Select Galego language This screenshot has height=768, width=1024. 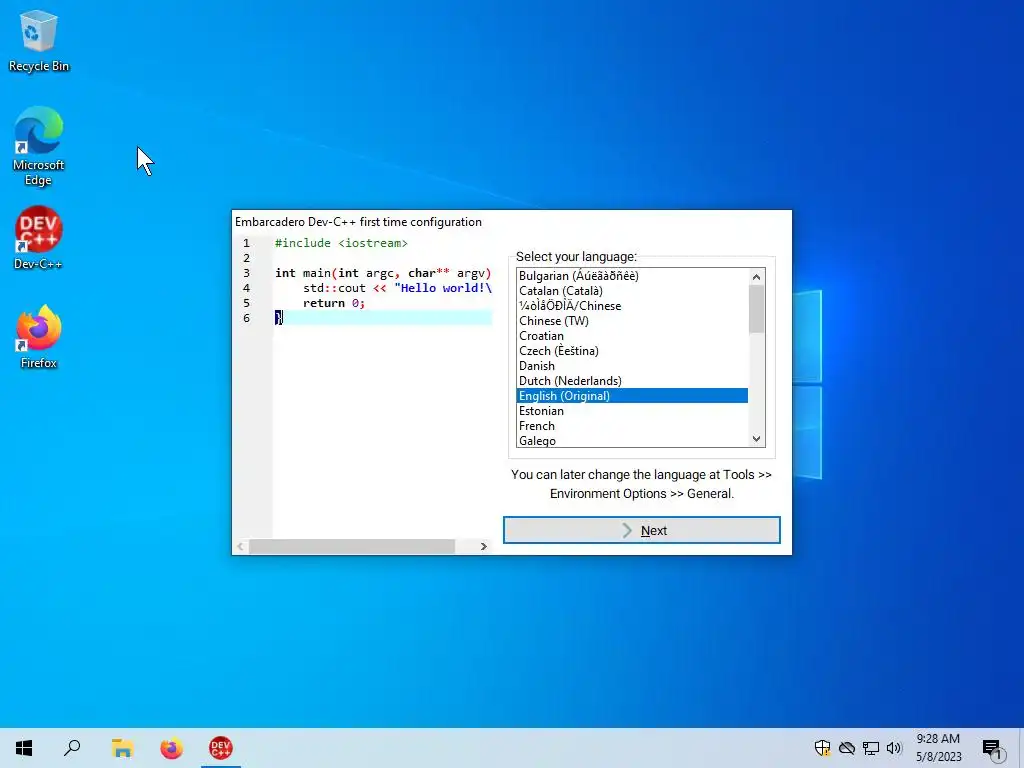click(x=632, y=441)
